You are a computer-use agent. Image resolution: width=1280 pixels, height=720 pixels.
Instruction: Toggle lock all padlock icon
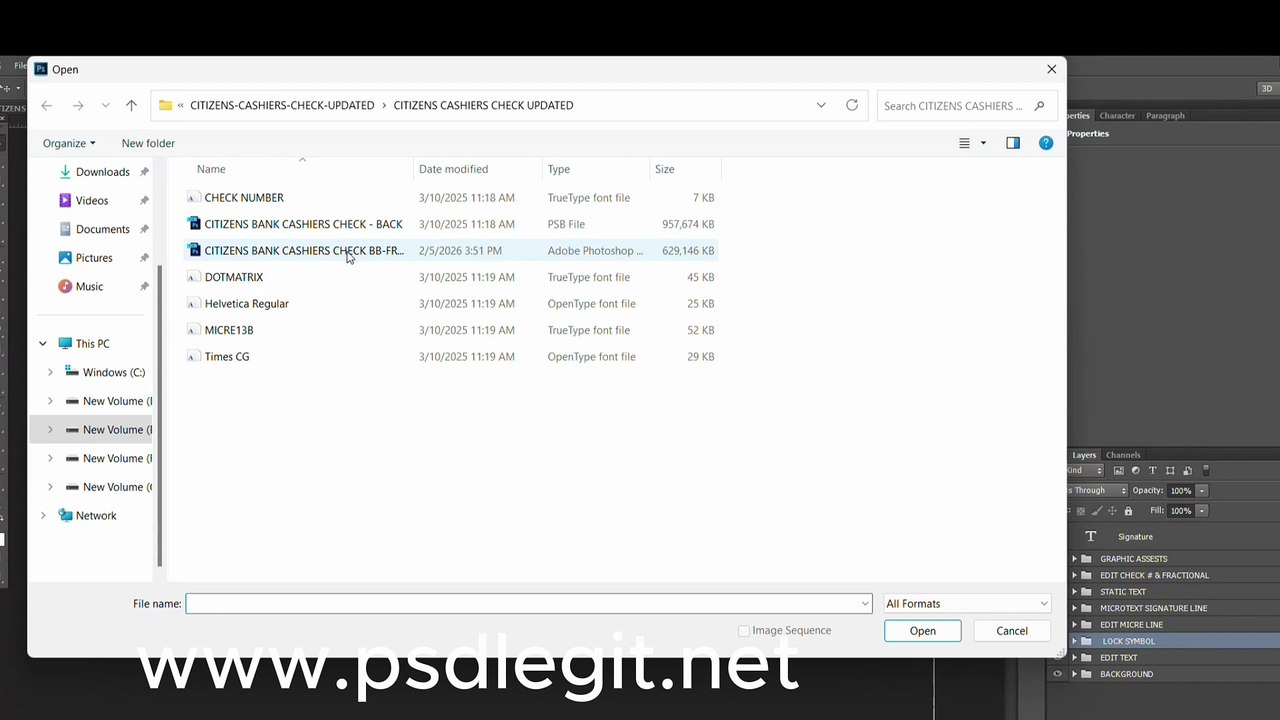coord(1128,511)
